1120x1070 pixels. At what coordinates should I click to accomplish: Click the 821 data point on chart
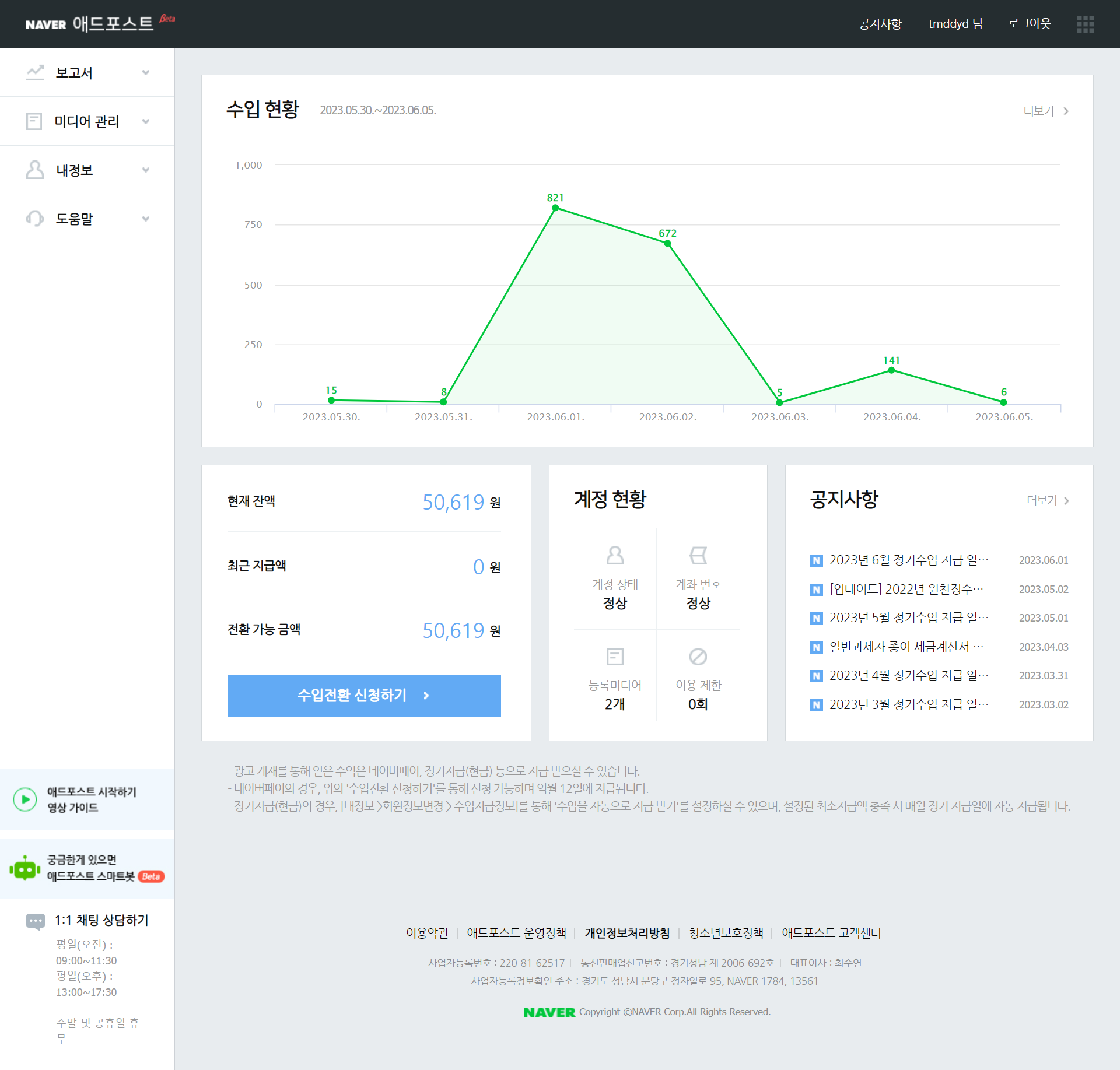pyautogui.click(x=555, y=208)
